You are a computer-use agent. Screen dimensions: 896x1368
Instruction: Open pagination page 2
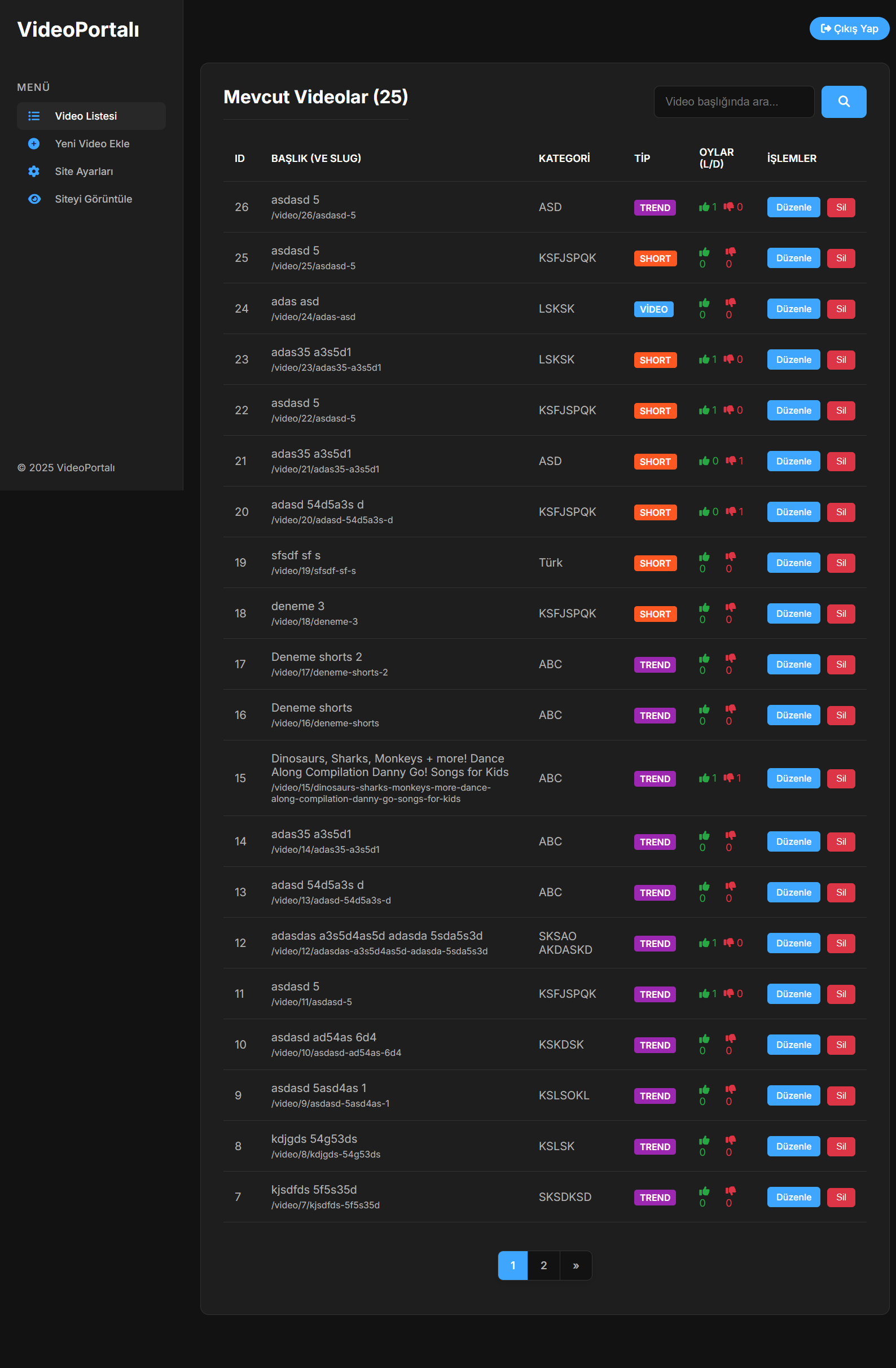point(543,1265)
